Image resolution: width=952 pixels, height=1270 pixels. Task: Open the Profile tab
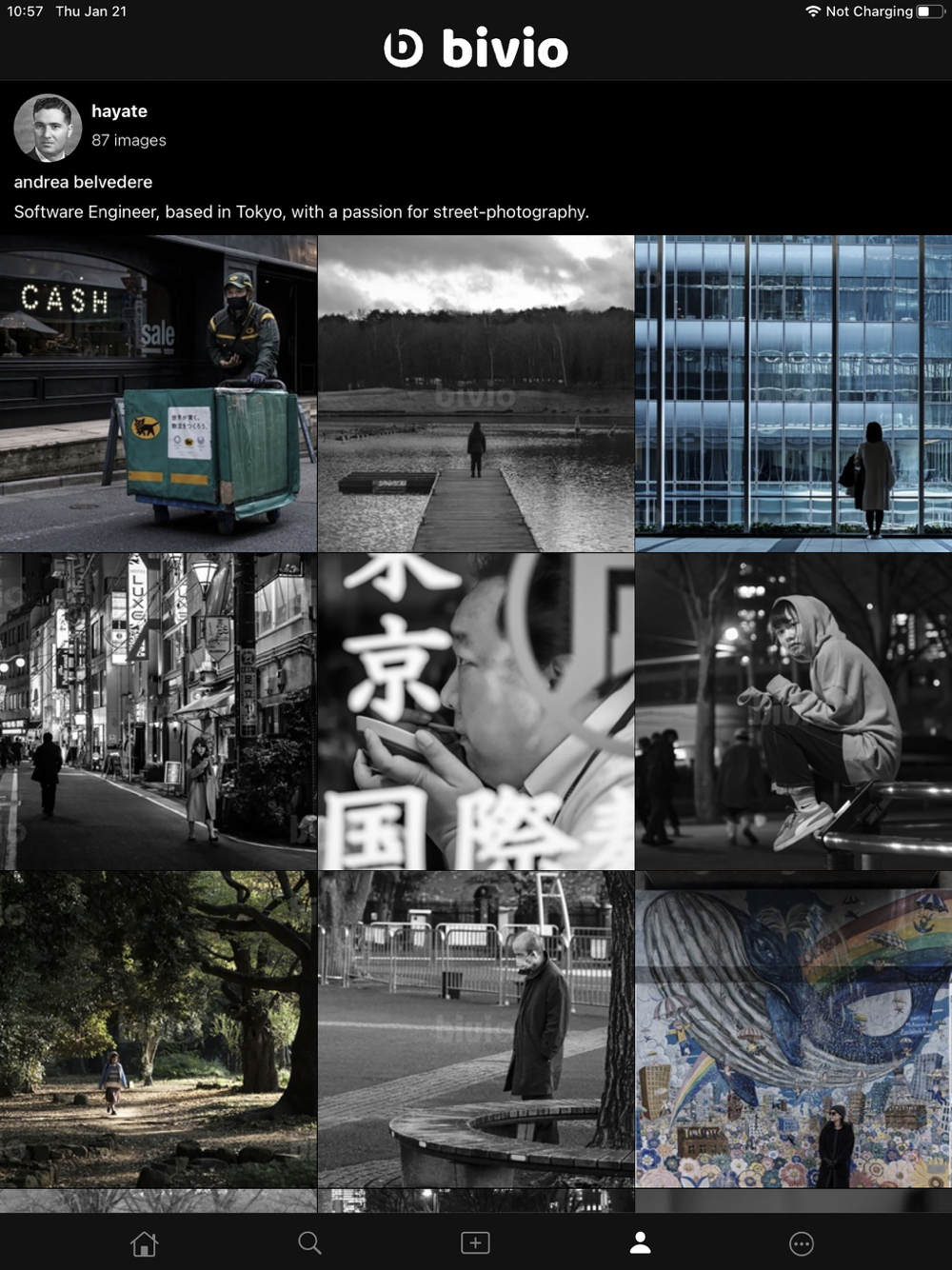coord(641,1242)
